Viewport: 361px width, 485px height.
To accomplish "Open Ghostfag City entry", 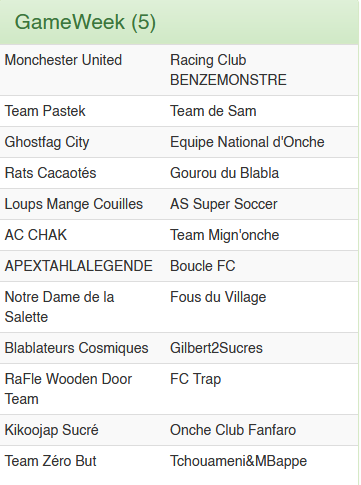I will (x=47, y=142).
